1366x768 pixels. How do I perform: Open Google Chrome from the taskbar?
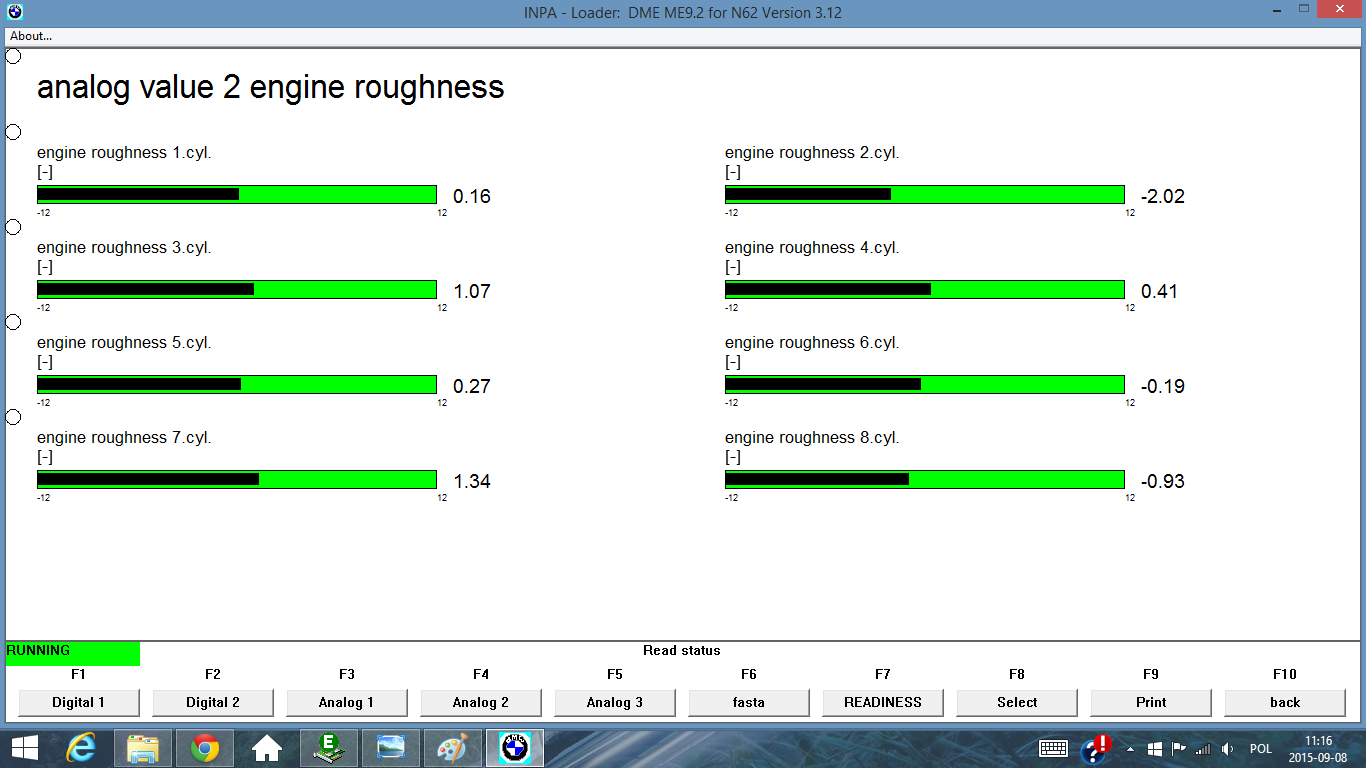click(x=205, y=747)
